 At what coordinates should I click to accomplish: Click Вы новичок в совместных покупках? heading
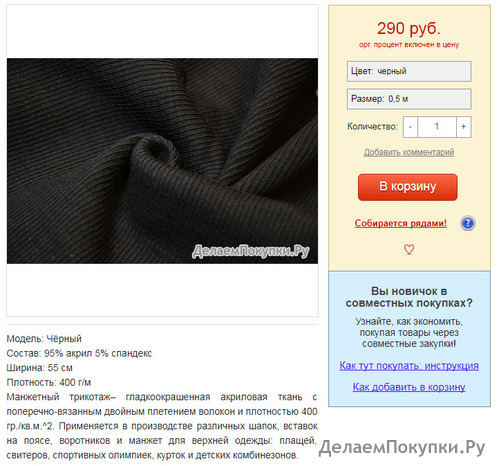pyautogui.click(x=409, y=297)
